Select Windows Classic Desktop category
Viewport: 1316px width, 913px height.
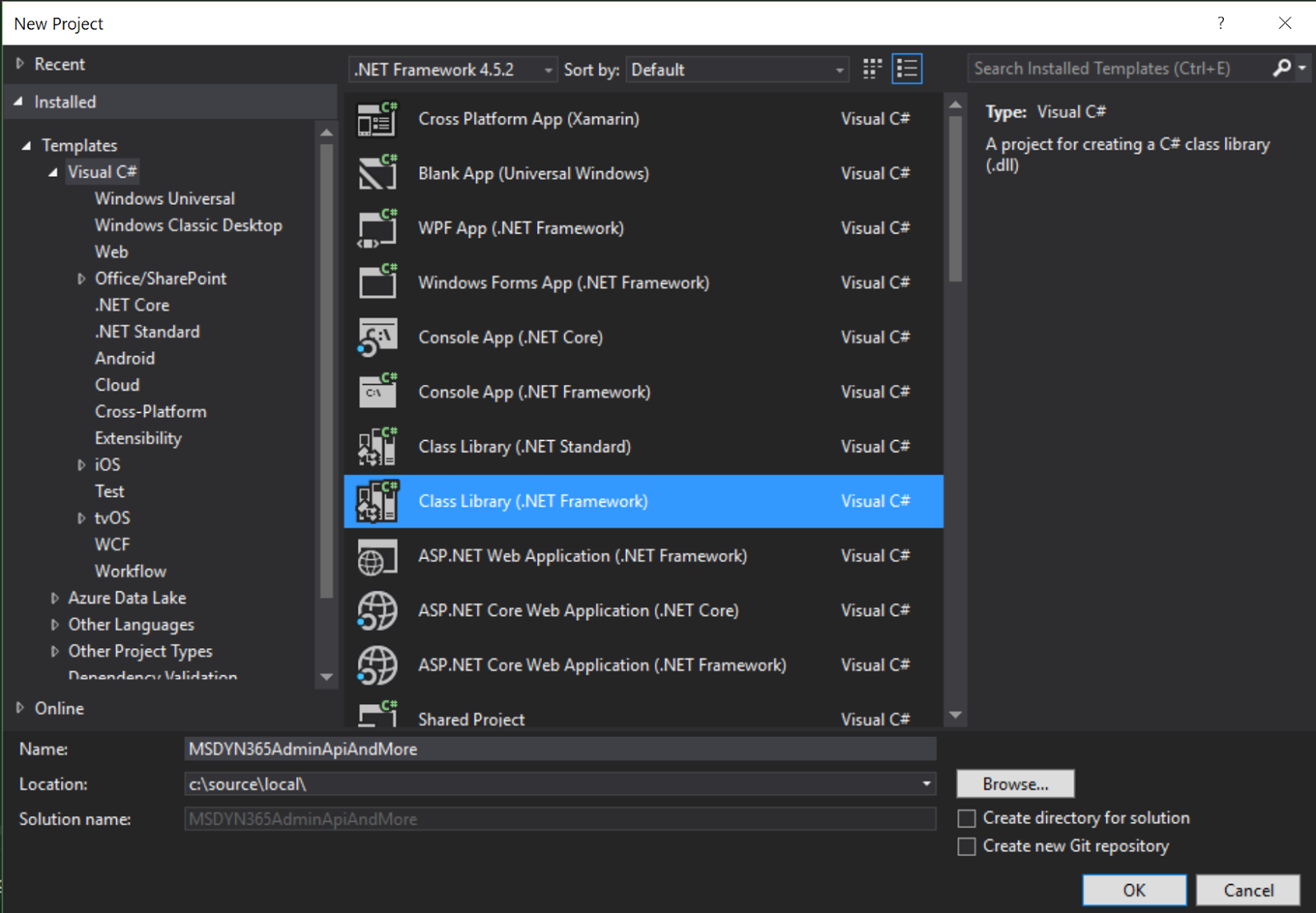188,225
